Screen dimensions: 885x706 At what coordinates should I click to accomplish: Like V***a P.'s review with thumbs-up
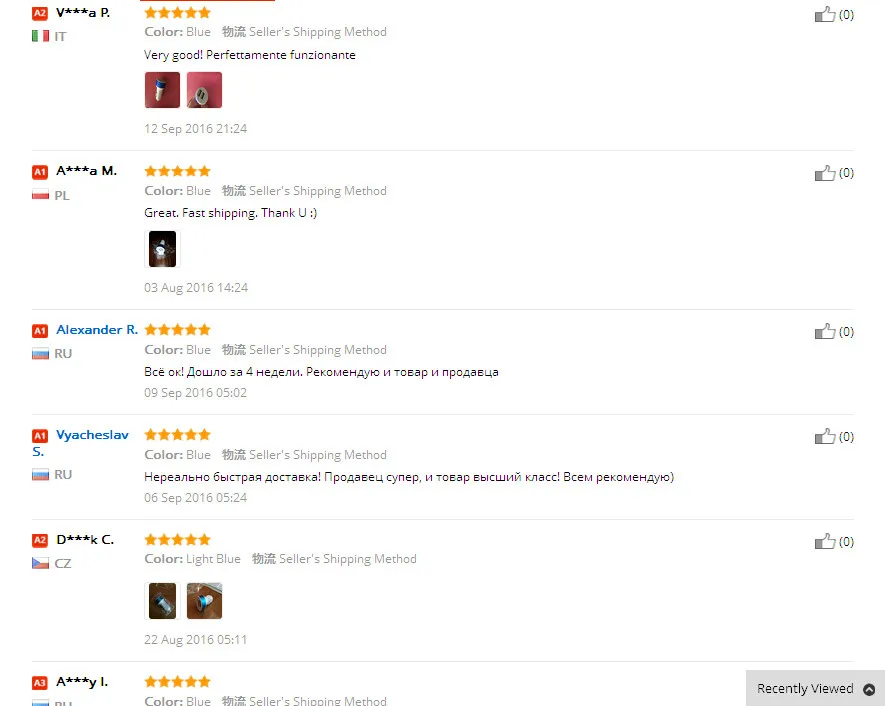(x=825, y=14)
